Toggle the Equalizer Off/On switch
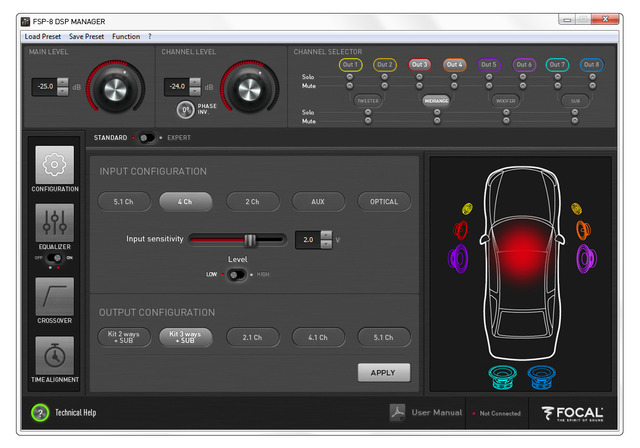 (54, 257)
